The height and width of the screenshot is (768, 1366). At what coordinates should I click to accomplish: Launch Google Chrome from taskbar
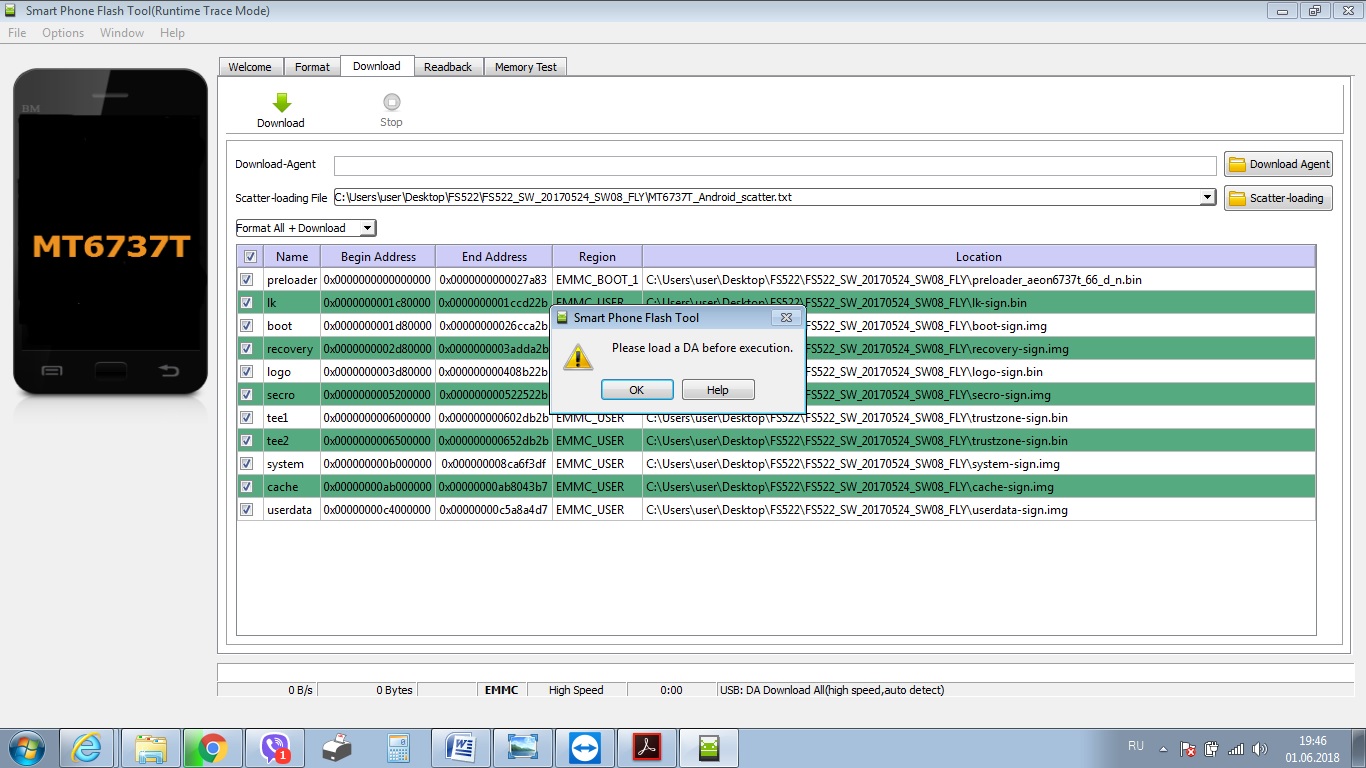click(211, 747)
